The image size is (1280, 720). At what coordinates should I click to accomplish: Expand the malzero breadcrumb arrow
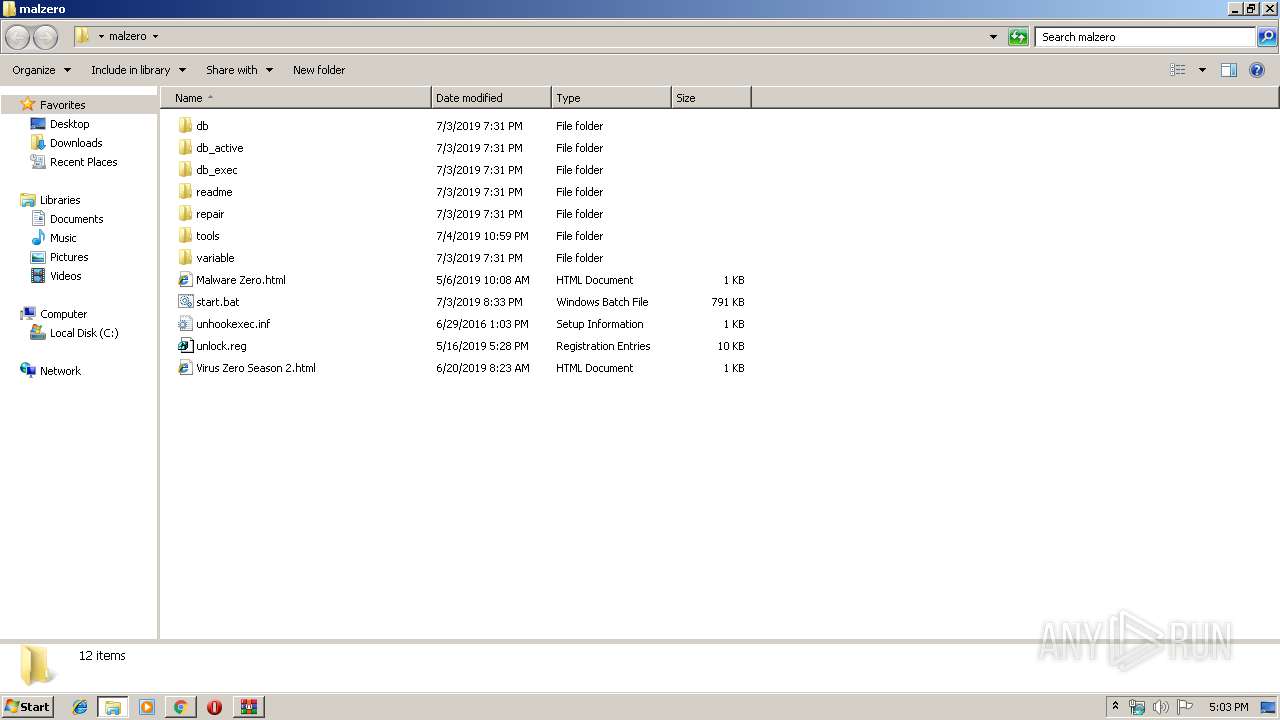coord(155,37)
